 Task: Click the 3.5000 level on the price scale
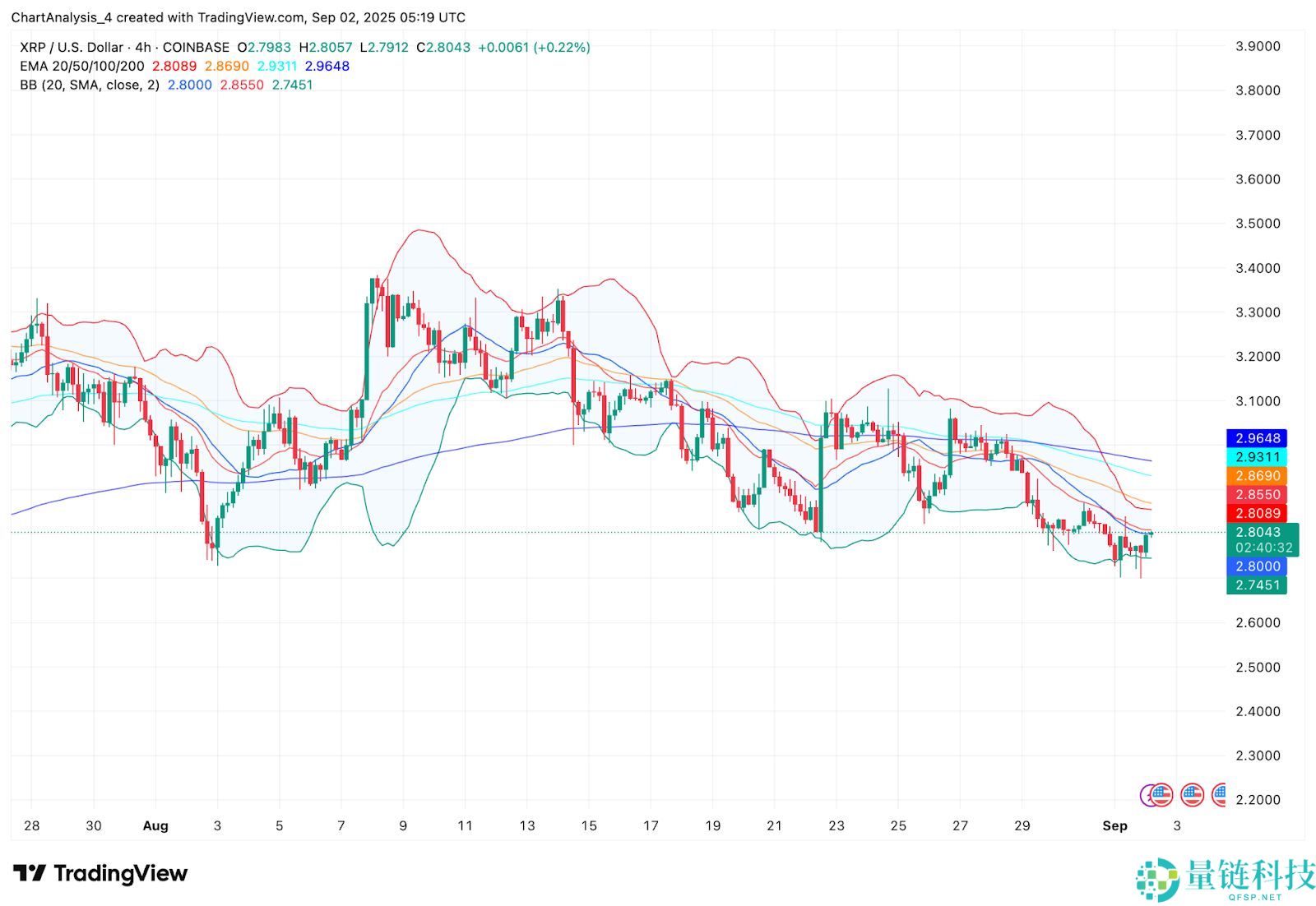point(1258,224)
